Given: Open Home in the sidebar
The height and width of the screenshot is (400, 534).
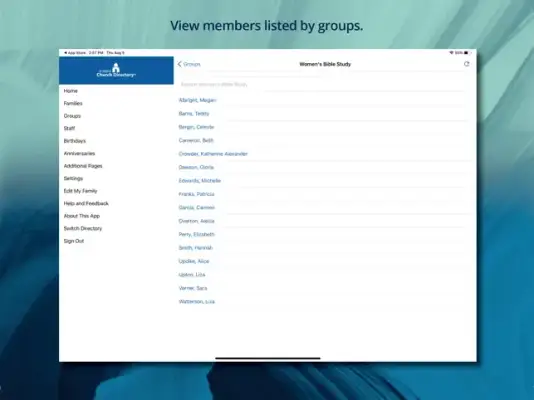Looking at the screenshot, I should [x=70, y=91].
